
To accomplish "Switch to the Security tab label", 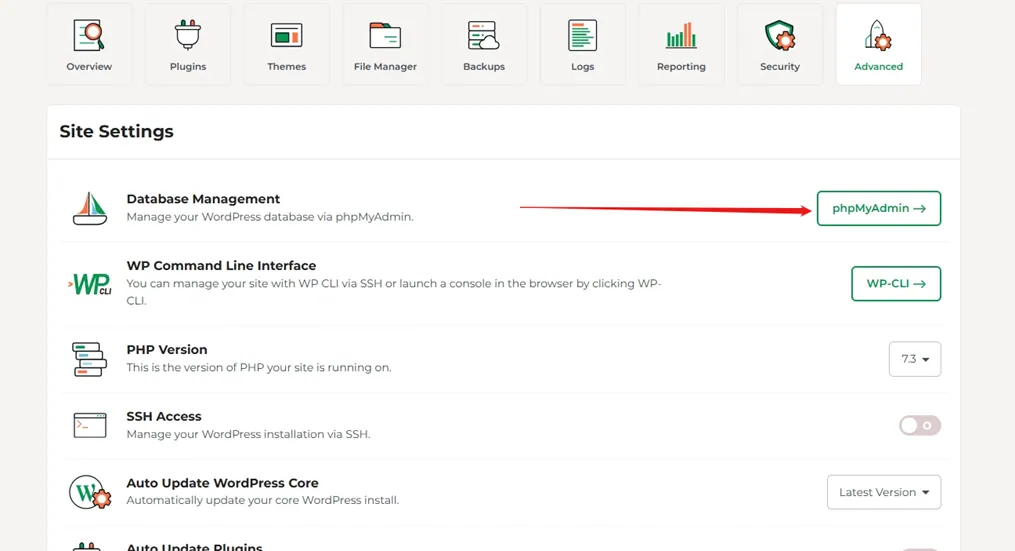I will point(780,67).
